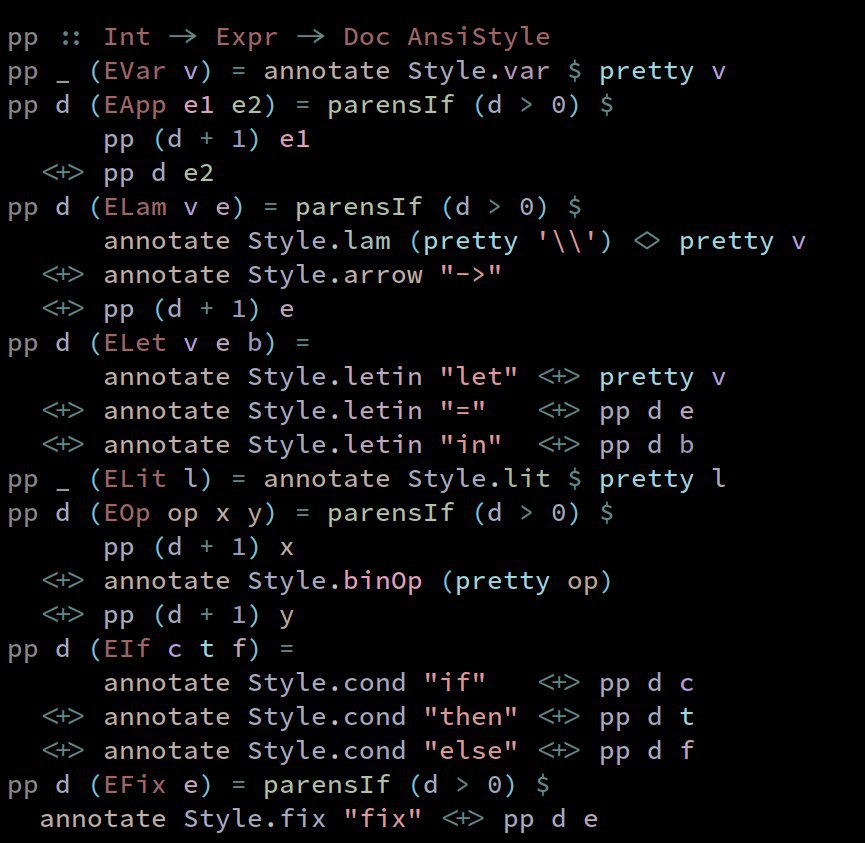Click on "Style.arrow"

pos(335,275)
